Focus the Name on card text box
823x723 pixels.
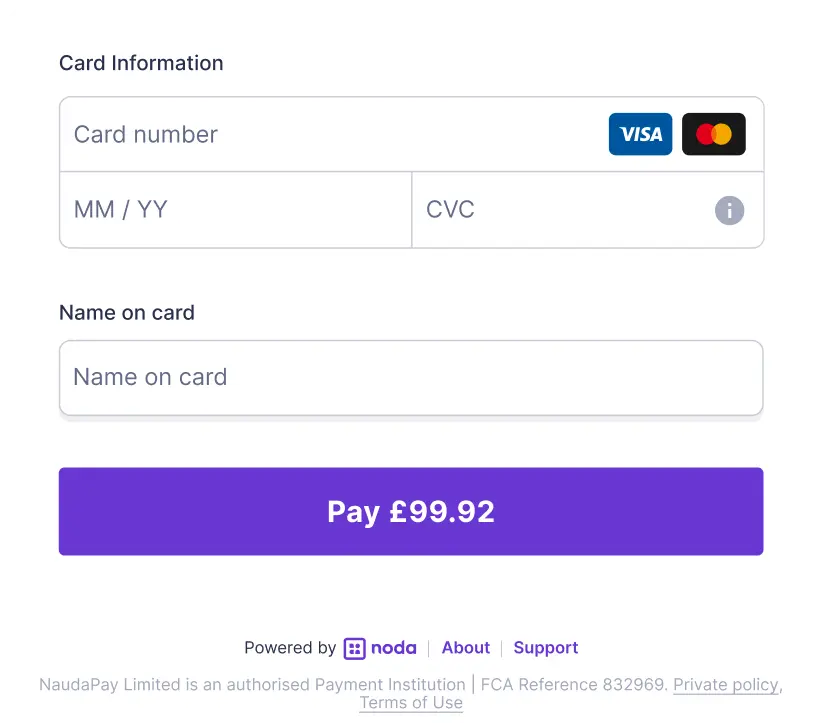tap(410, 378)
